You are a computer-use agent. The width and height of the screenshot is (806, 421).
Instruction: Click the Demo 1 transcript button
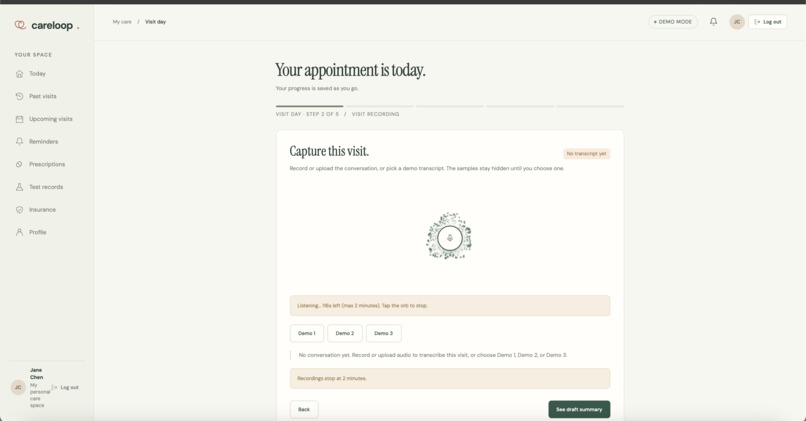point(307,333)
